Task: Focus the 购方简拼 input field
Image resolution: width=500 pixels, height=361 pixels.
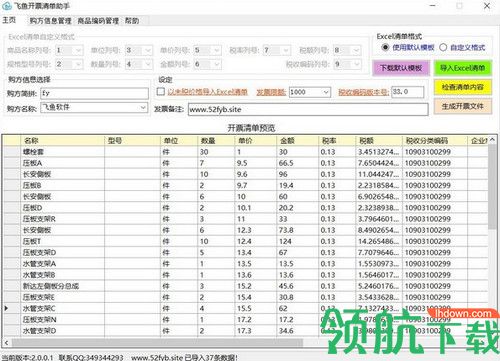Action: tap(94, 93)
